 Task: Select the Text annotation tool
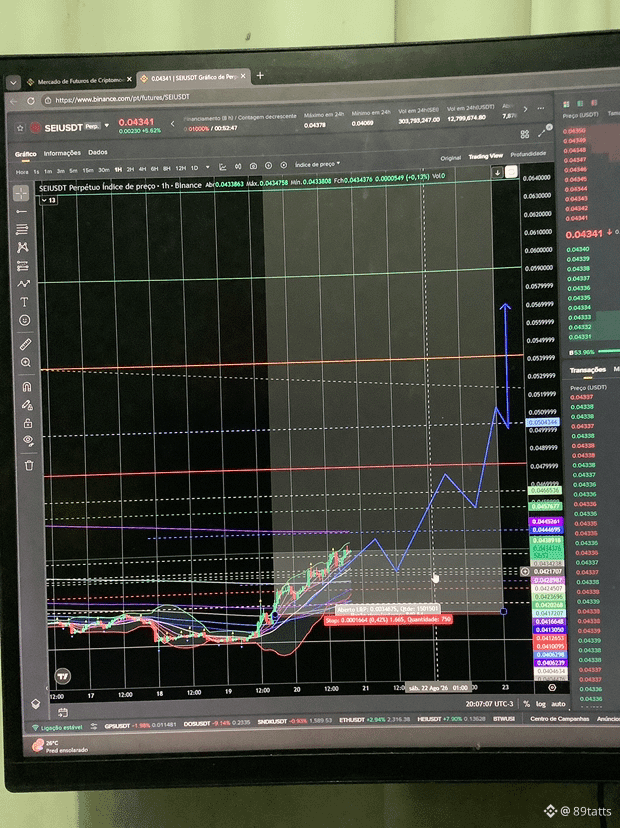pos(24,302)
